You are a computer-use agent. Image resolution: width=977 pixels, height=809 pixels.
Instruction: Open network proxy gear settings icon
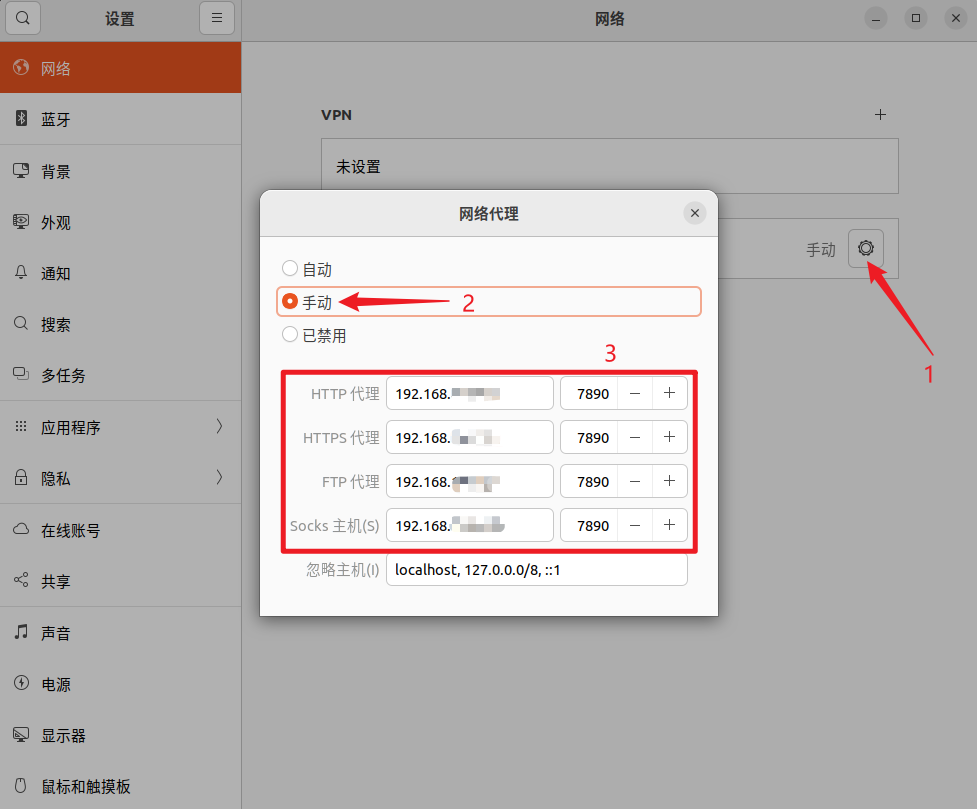[865, 248]
